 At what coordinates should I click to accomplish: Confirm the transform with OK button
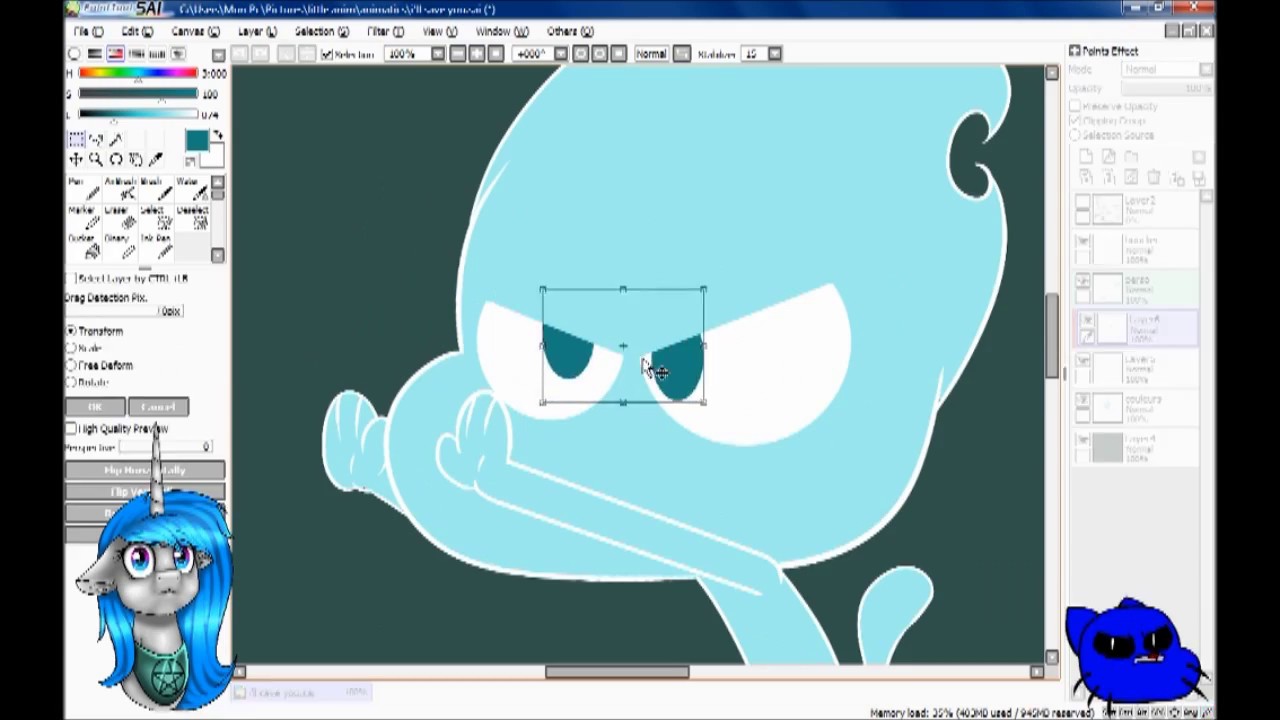[x=95, y=407]
